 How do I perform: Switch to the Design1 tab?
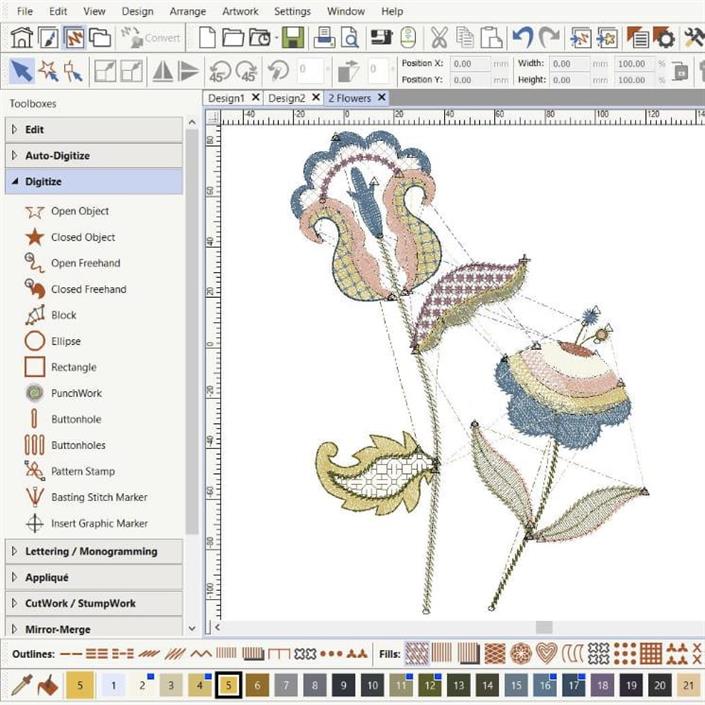226,98
